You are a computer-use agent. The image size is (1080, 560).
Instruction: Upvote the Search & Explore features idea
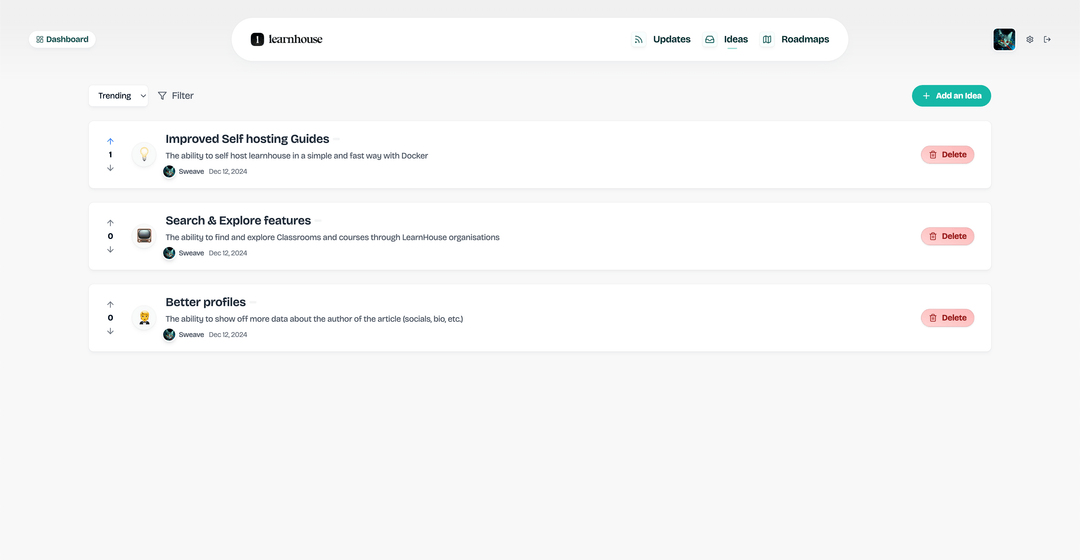pos(110,223)
